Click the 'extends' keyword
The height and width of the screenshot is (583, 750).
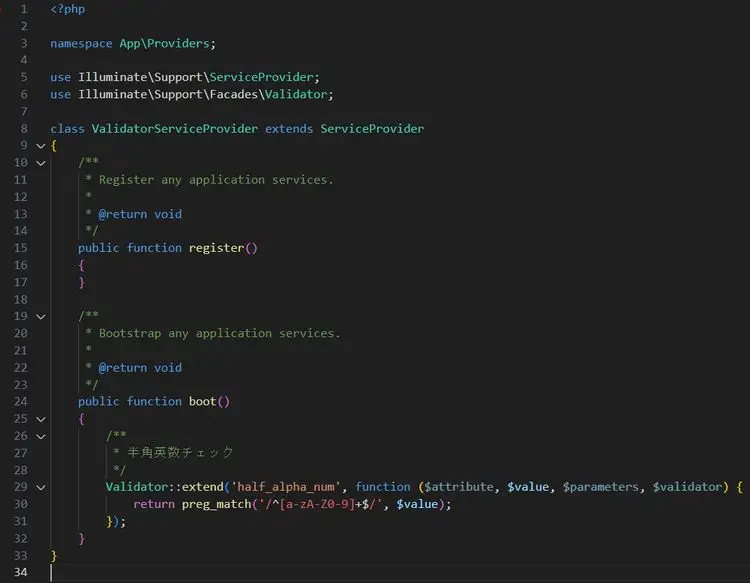(x=289, y=129)
